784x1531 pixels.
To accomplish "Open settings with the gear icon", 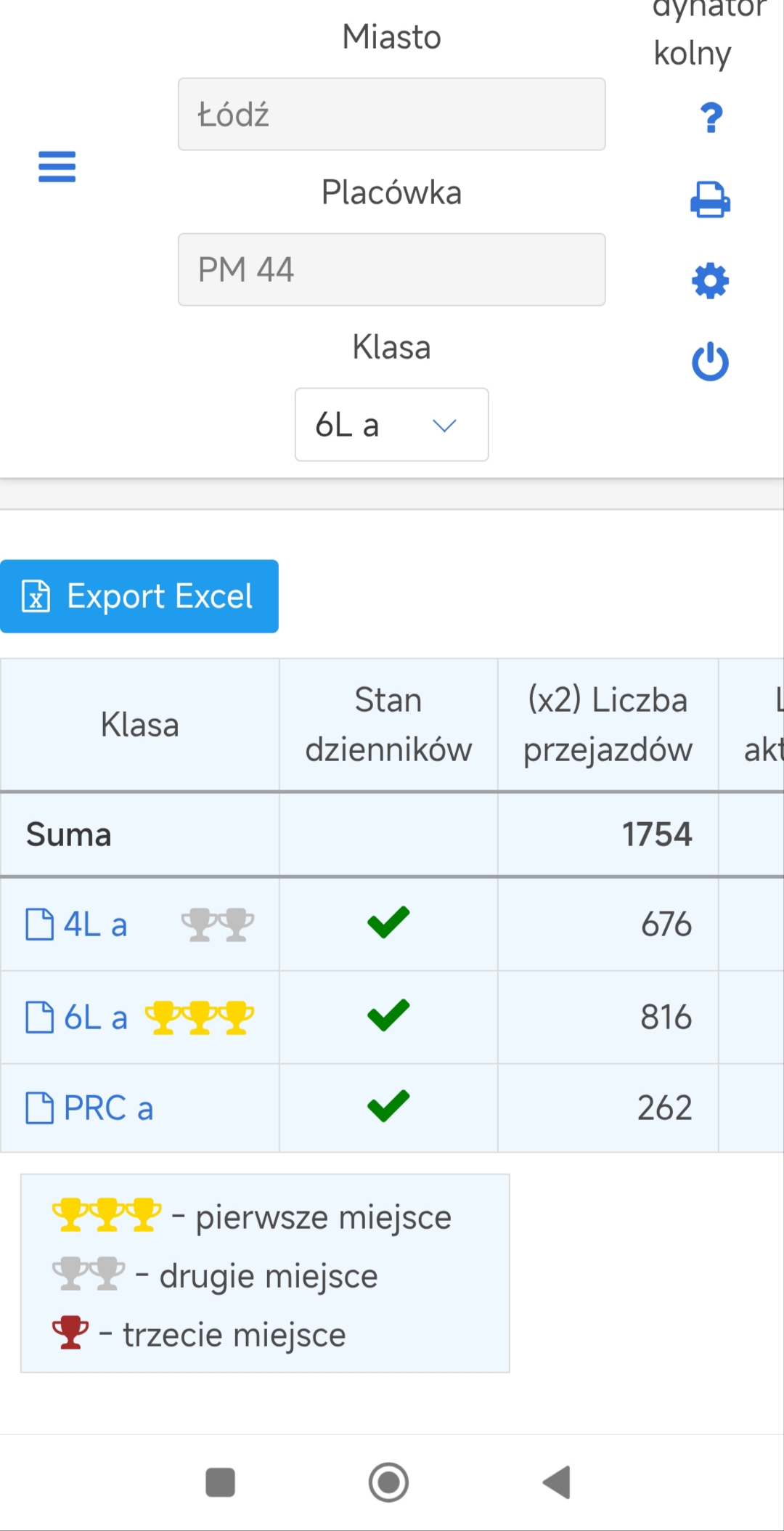I will [x=710, y=281].
